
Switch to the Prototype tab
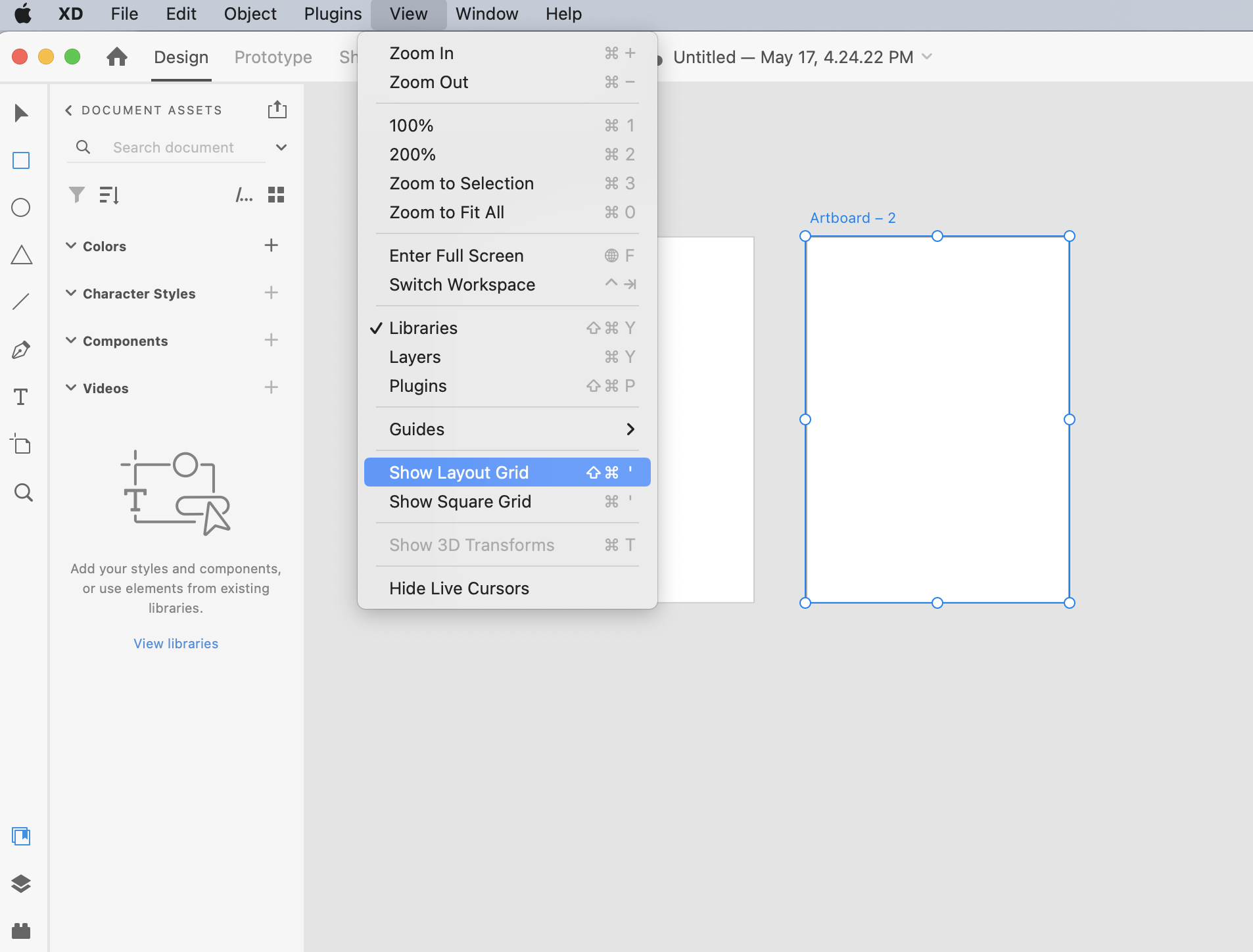pyautogui.click(x=273, y=57)
